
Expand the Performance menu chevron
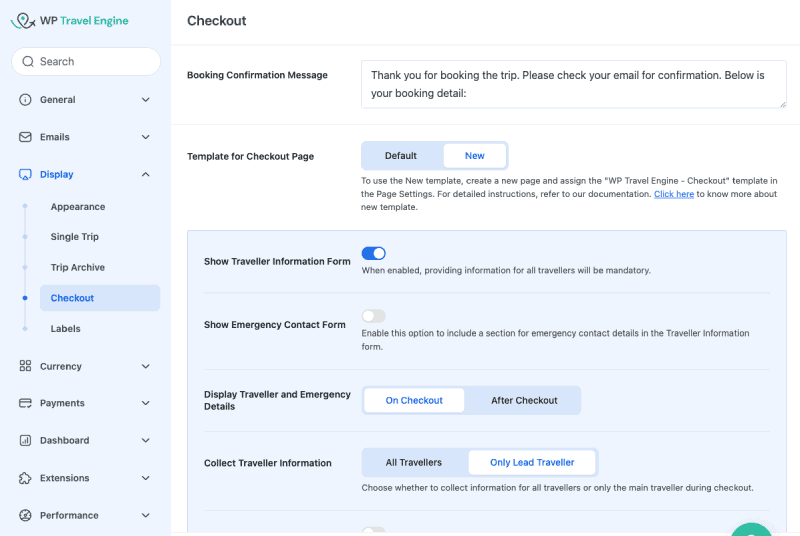[145, 515]
